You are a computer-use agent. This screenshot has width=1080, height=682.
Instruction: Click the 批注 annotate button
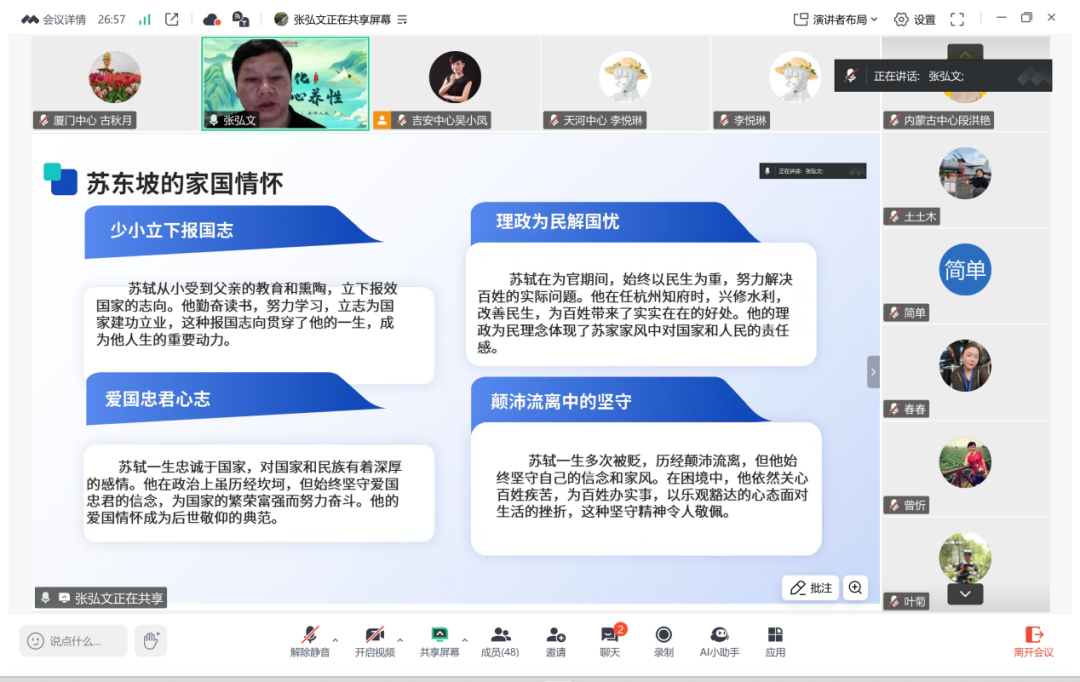810,588
